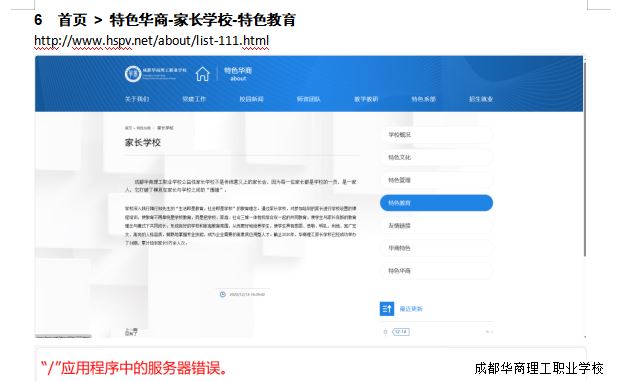
Task: Click the 特色华商 about banner title
Action: (238, 74)
